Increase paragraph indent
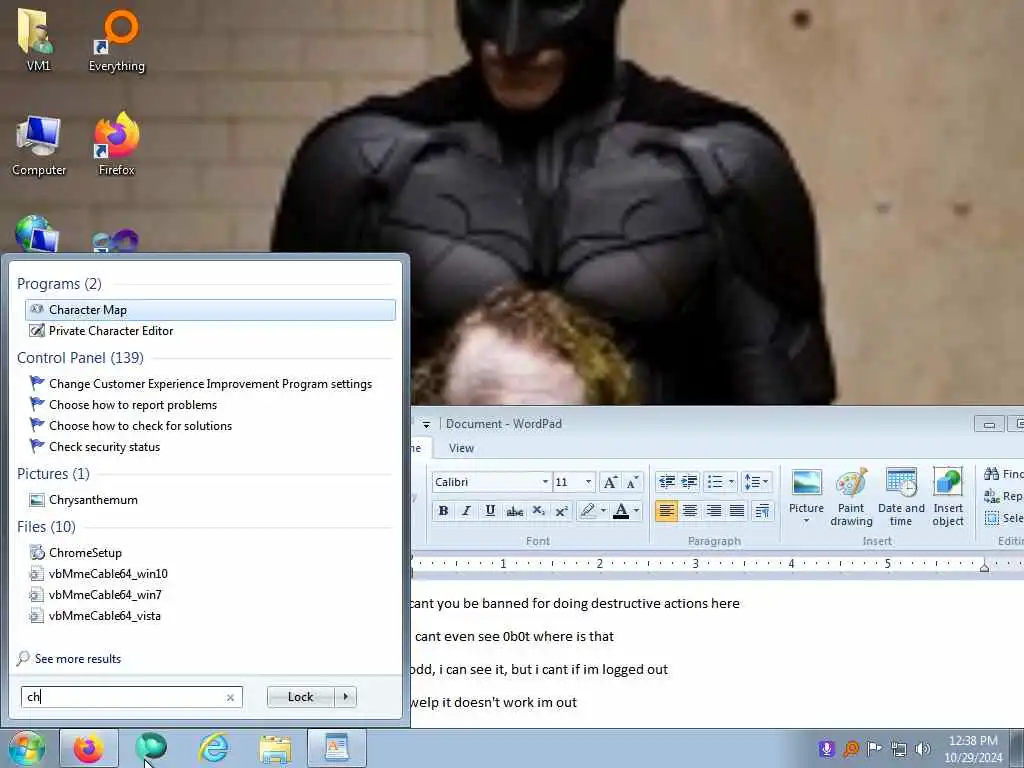 (690, 482)
